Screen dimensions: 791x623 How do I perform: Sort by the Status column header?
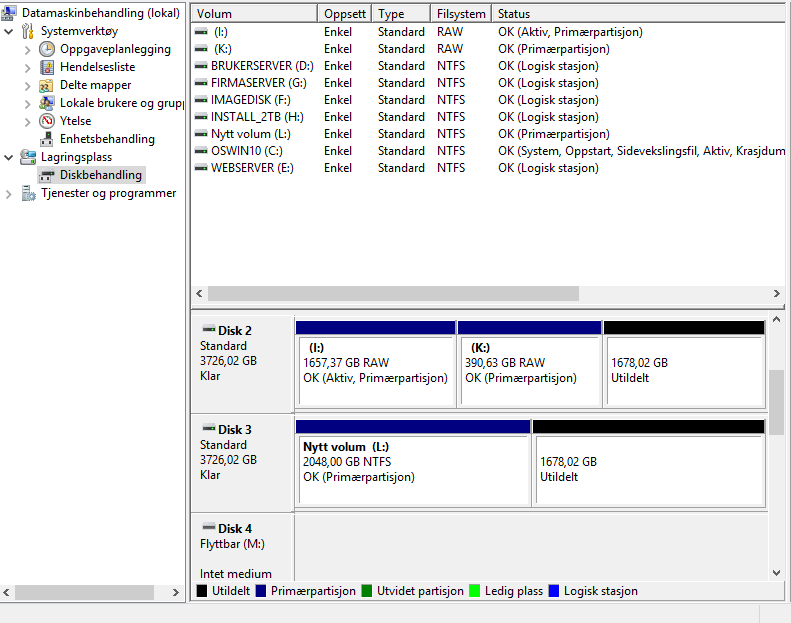(x=638, y=14)
